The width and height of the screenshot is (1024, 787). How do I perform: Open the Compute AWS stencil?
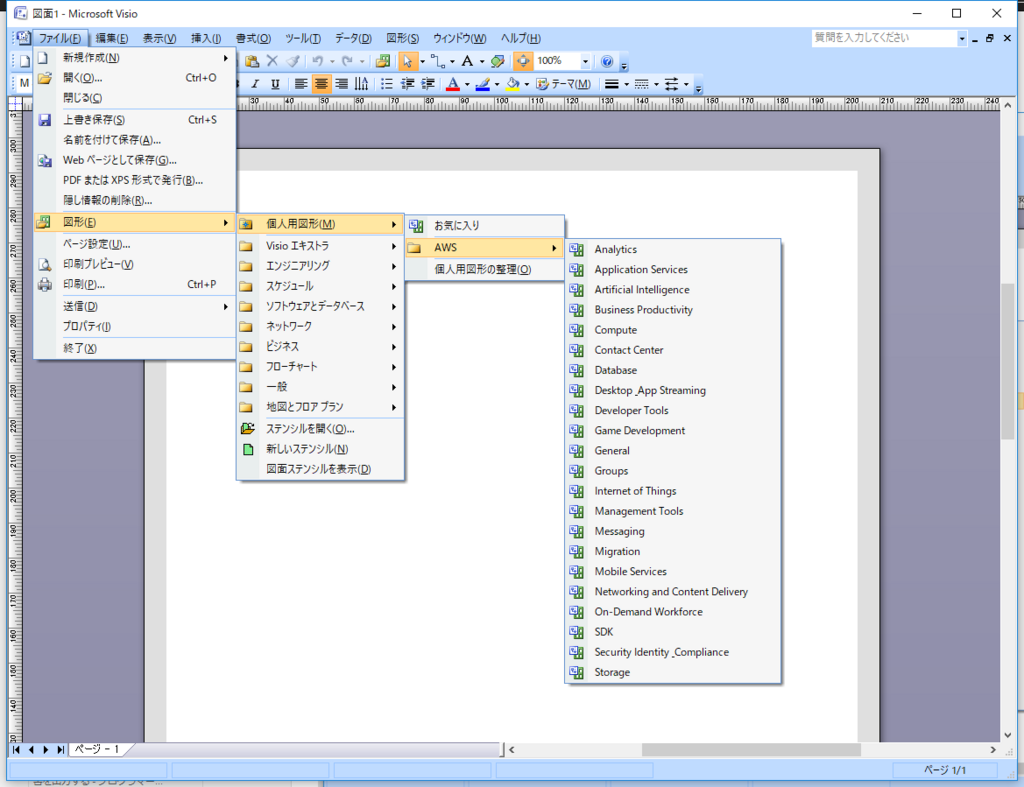(673, 330)
